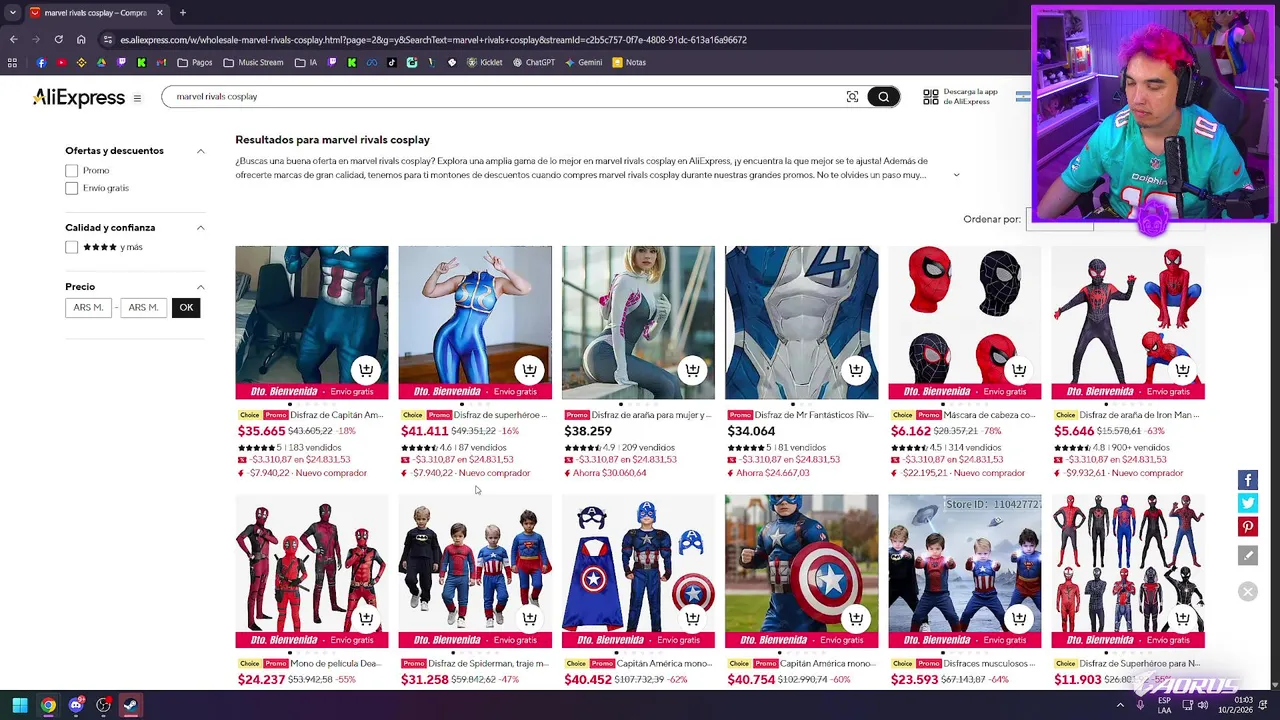This screenshot has width=1280, height=720.
Task: Add the $31.258 Spiderman kids costume to cart
Action: 529,619
